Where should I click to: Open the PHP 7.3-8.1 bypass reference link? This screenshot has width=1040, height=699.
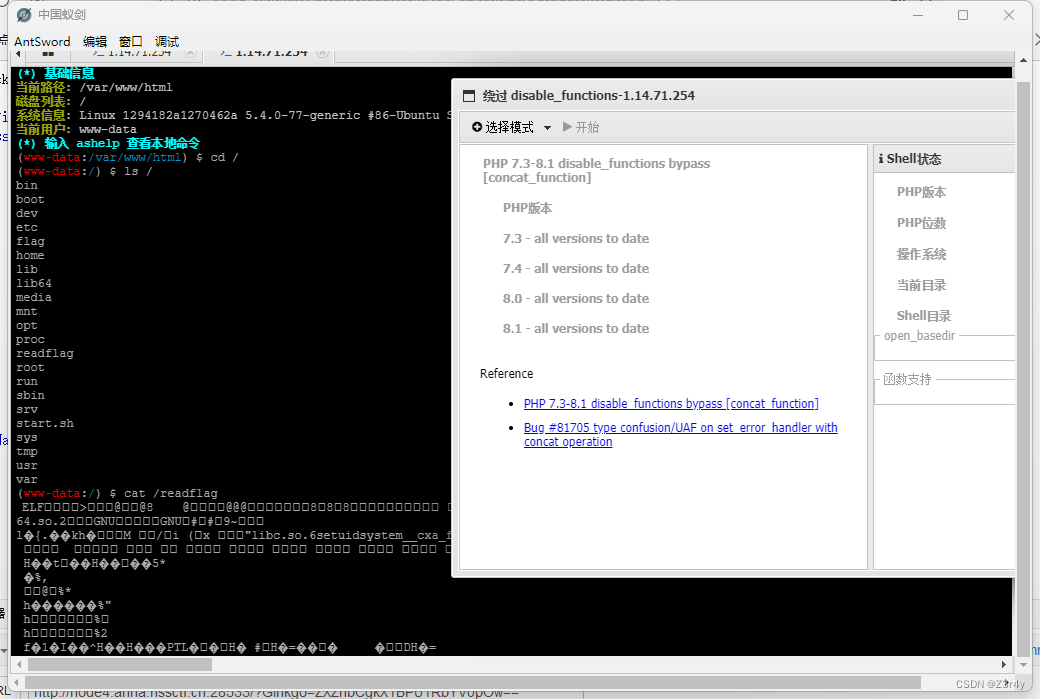670,403
